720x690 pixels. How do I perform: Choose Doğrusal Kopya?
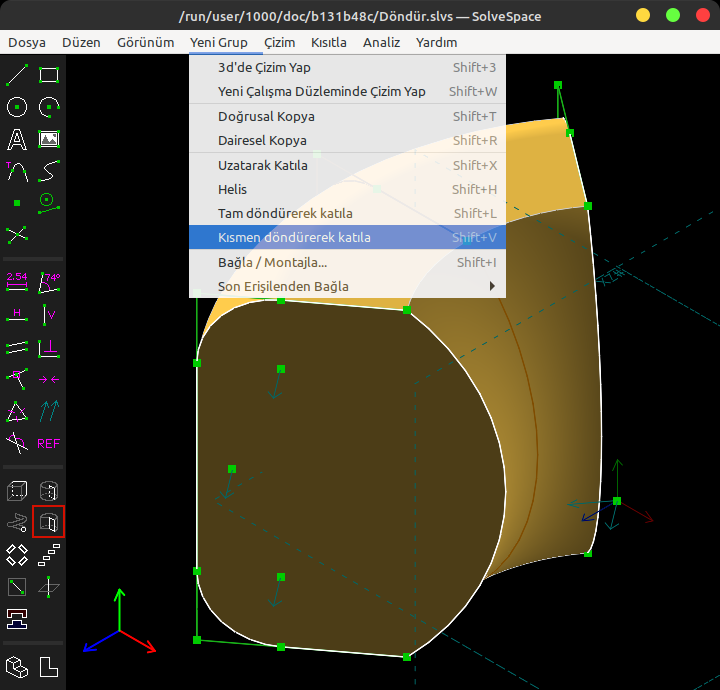click(x=348, y=117)
